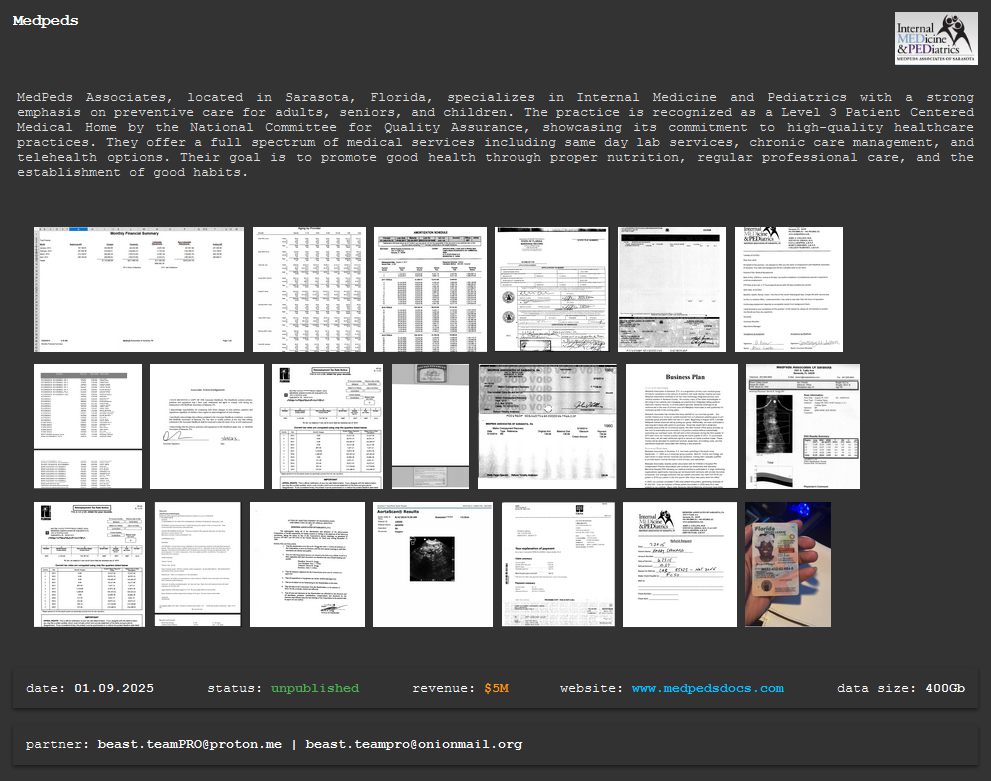Open the Monthly Financial Summary thumbnail

pos(139,289)
